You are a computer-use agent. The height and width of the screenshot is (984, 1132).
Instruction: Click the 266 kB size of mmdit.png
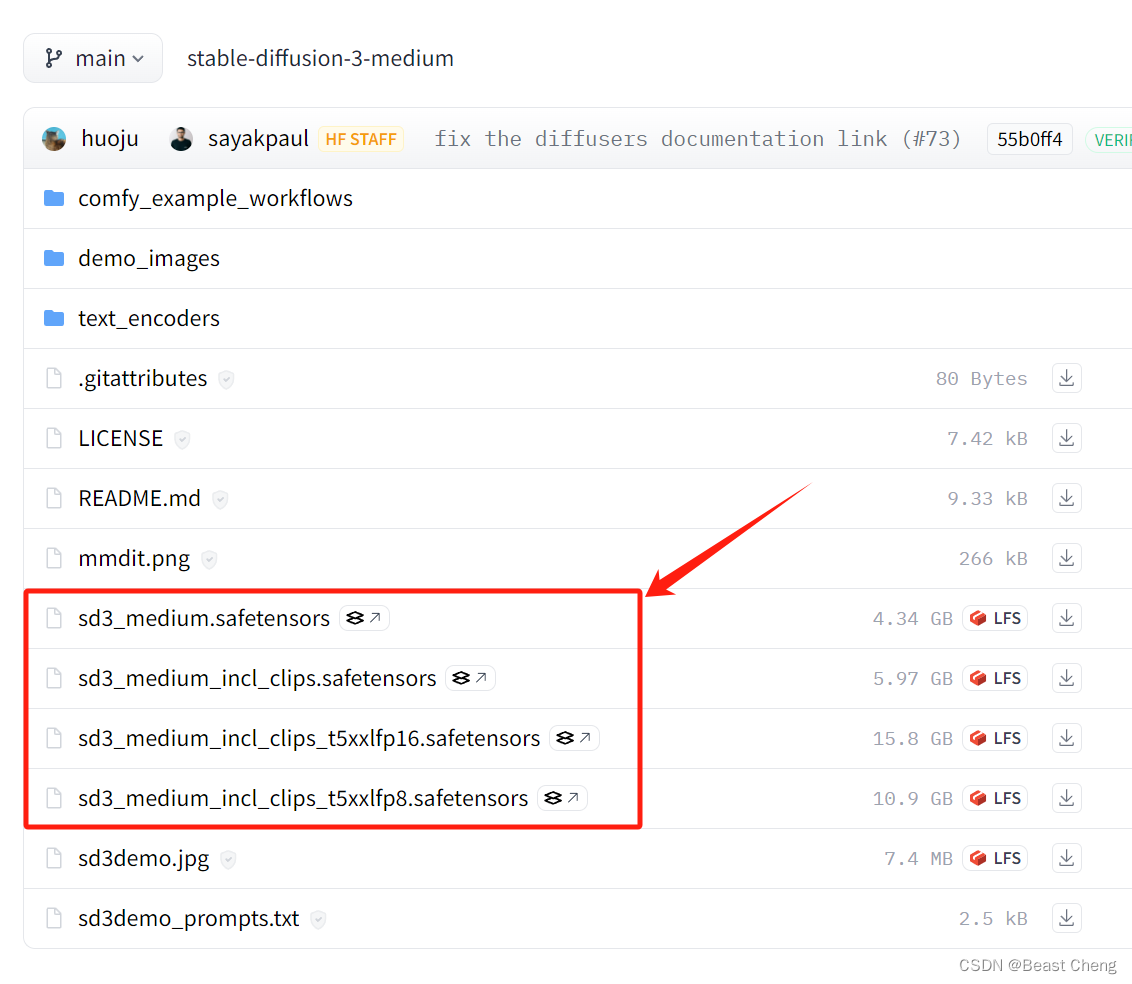[993, 559]
